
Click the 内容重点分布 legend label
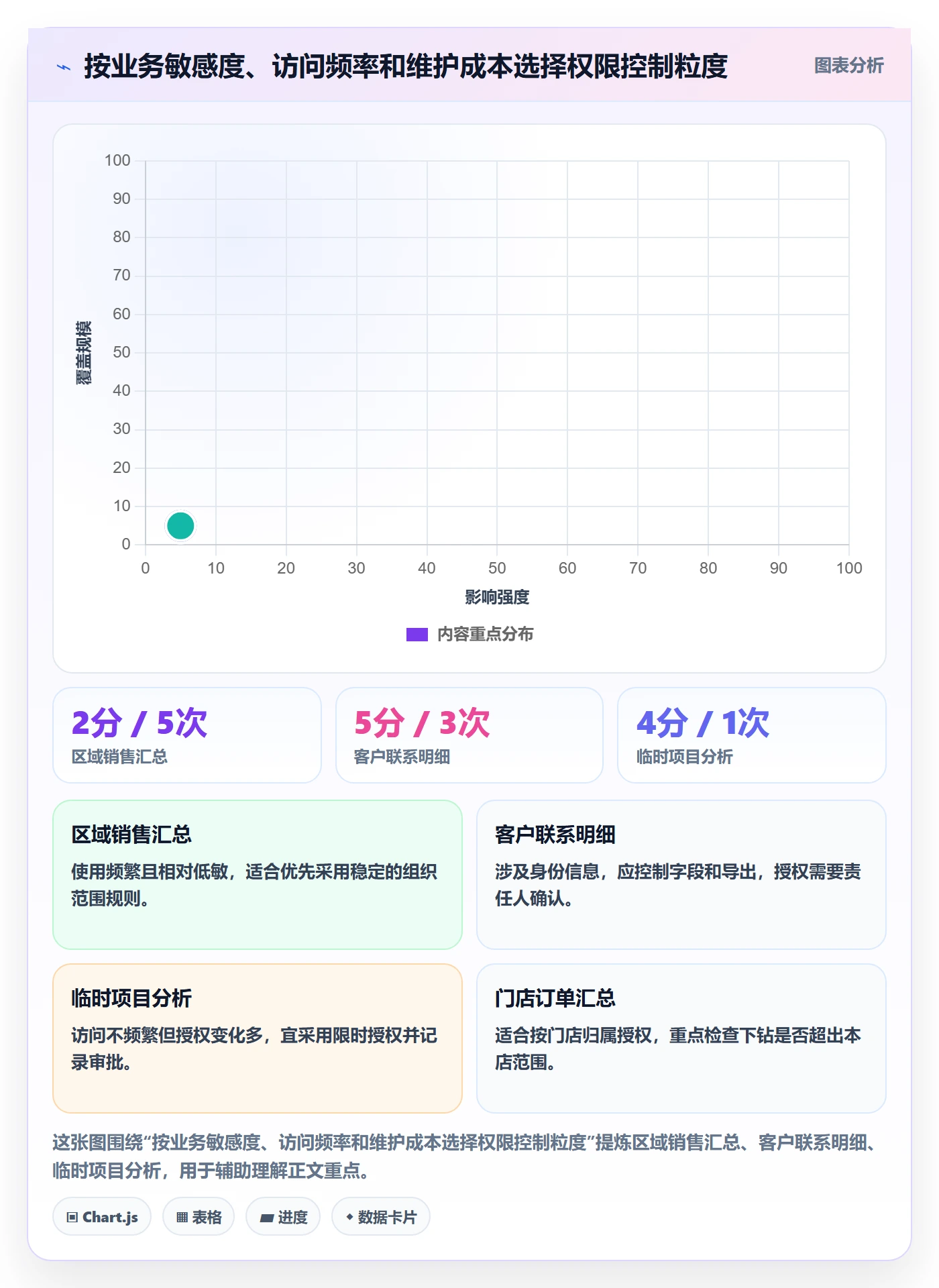(x=485, y=634)
